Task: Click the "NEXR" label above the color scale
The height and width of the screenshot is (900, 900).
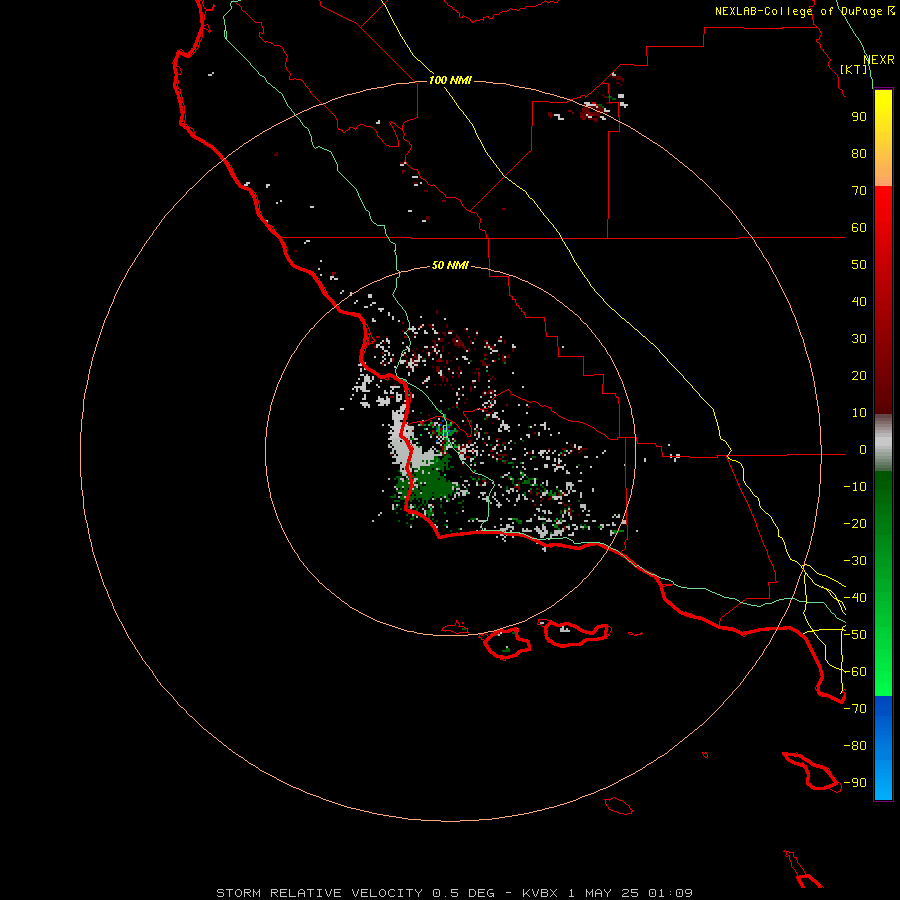Action: tap(879, 60)
